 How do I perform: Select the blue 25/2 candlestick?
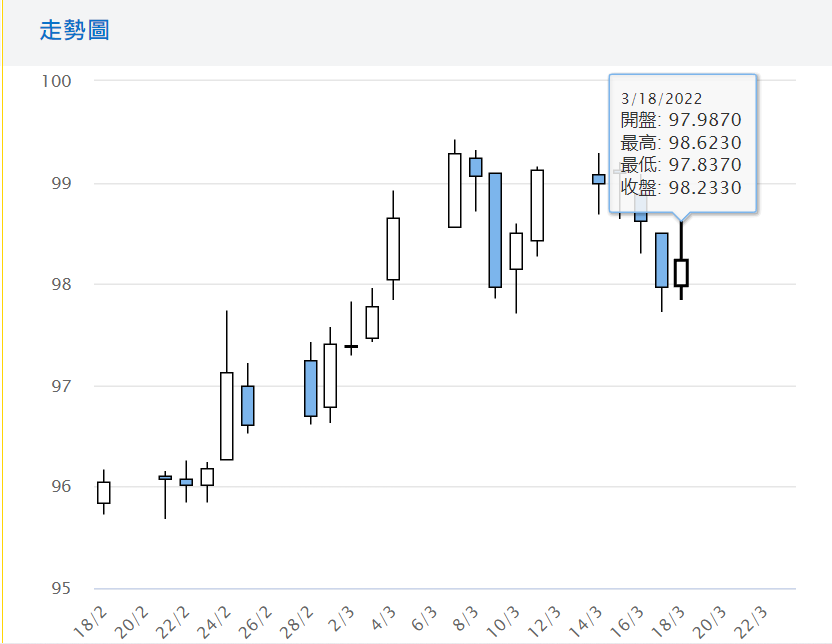point(248,405)
